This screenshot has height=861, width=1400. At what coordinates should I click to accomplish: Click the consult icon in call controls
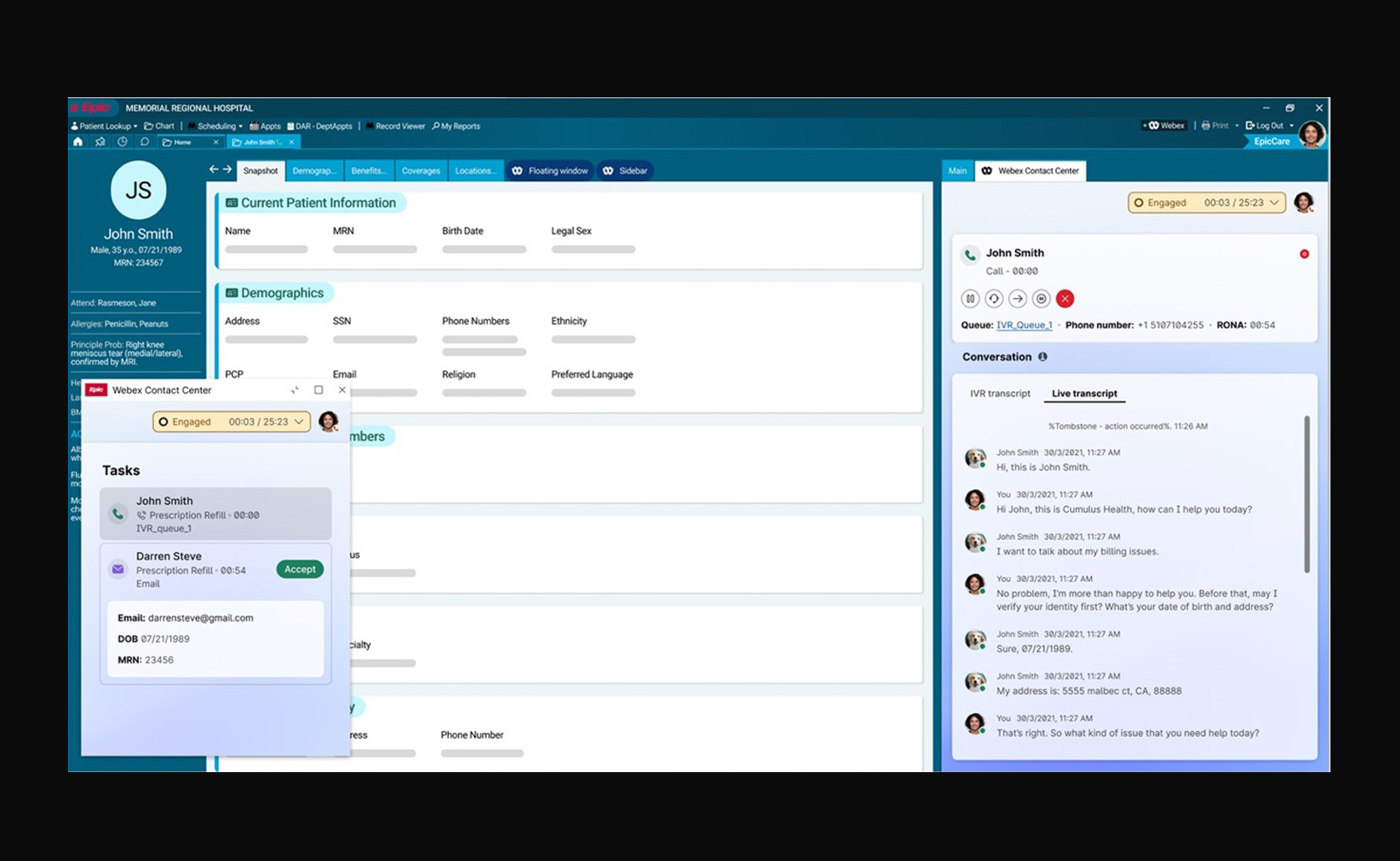click(994, 299)
